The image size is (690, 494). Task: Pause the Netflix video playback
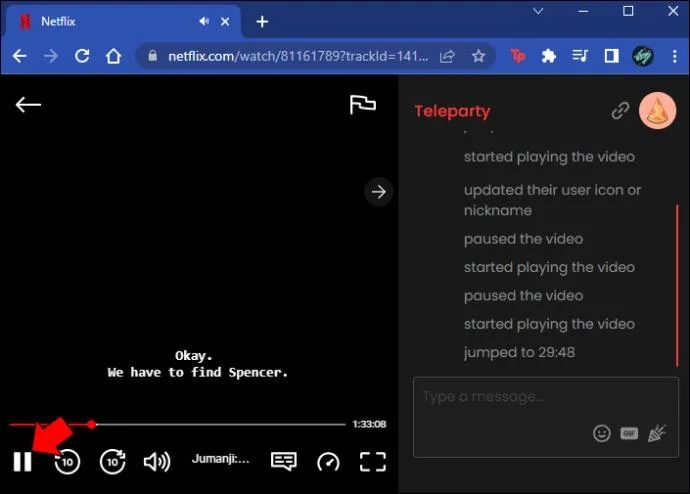coord(22,461)
